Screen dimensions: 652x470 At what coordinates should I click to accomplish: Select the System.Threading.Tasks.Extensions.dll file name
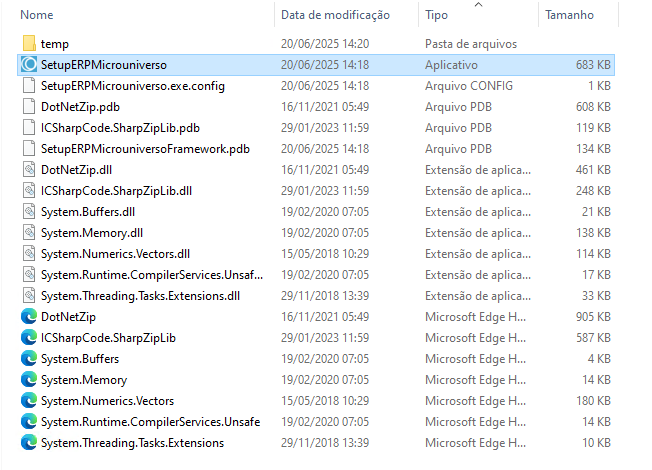point(140,296)
